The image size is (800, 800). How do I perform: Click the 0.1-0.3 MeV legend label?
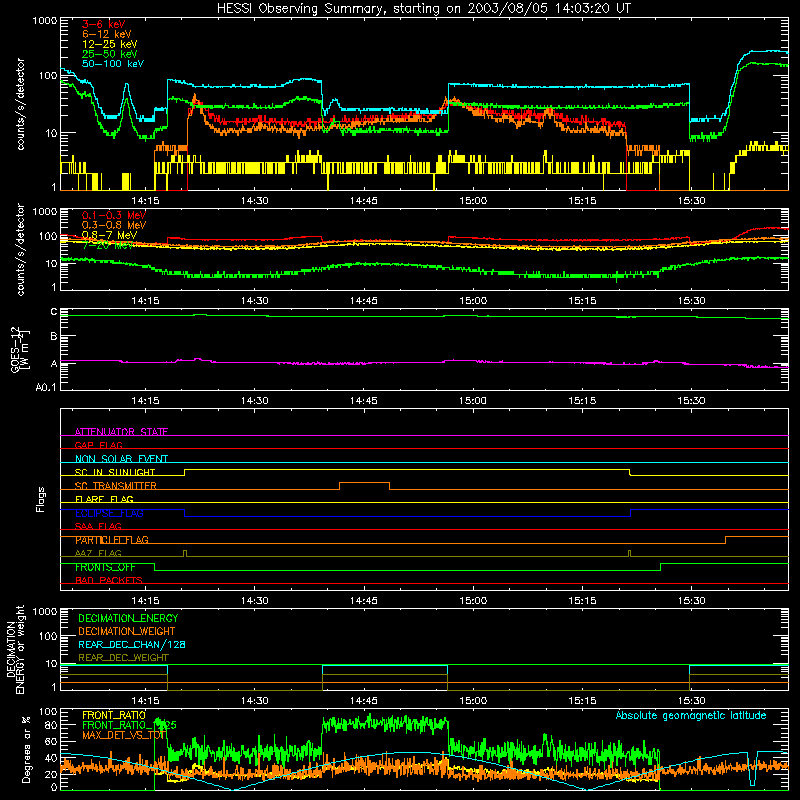(114, 215)
